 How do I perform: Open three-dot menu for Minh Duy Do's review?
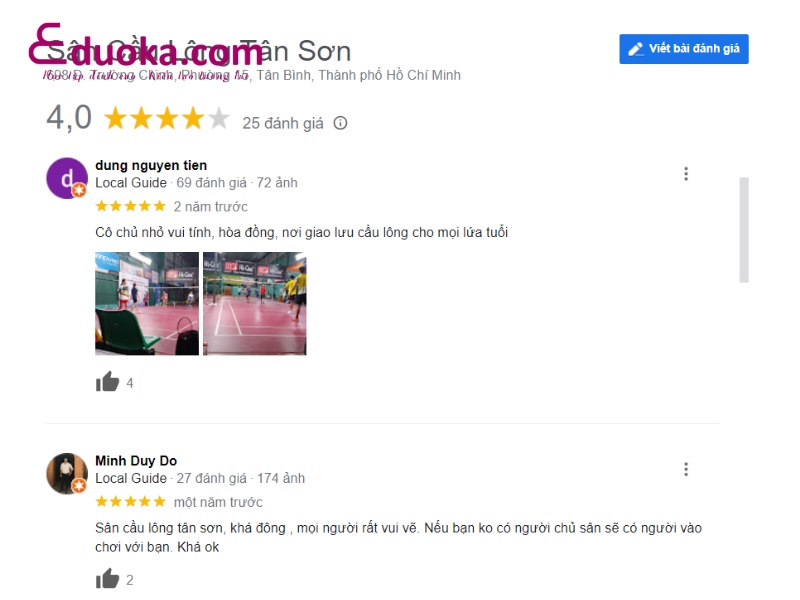tap(686, 469)
